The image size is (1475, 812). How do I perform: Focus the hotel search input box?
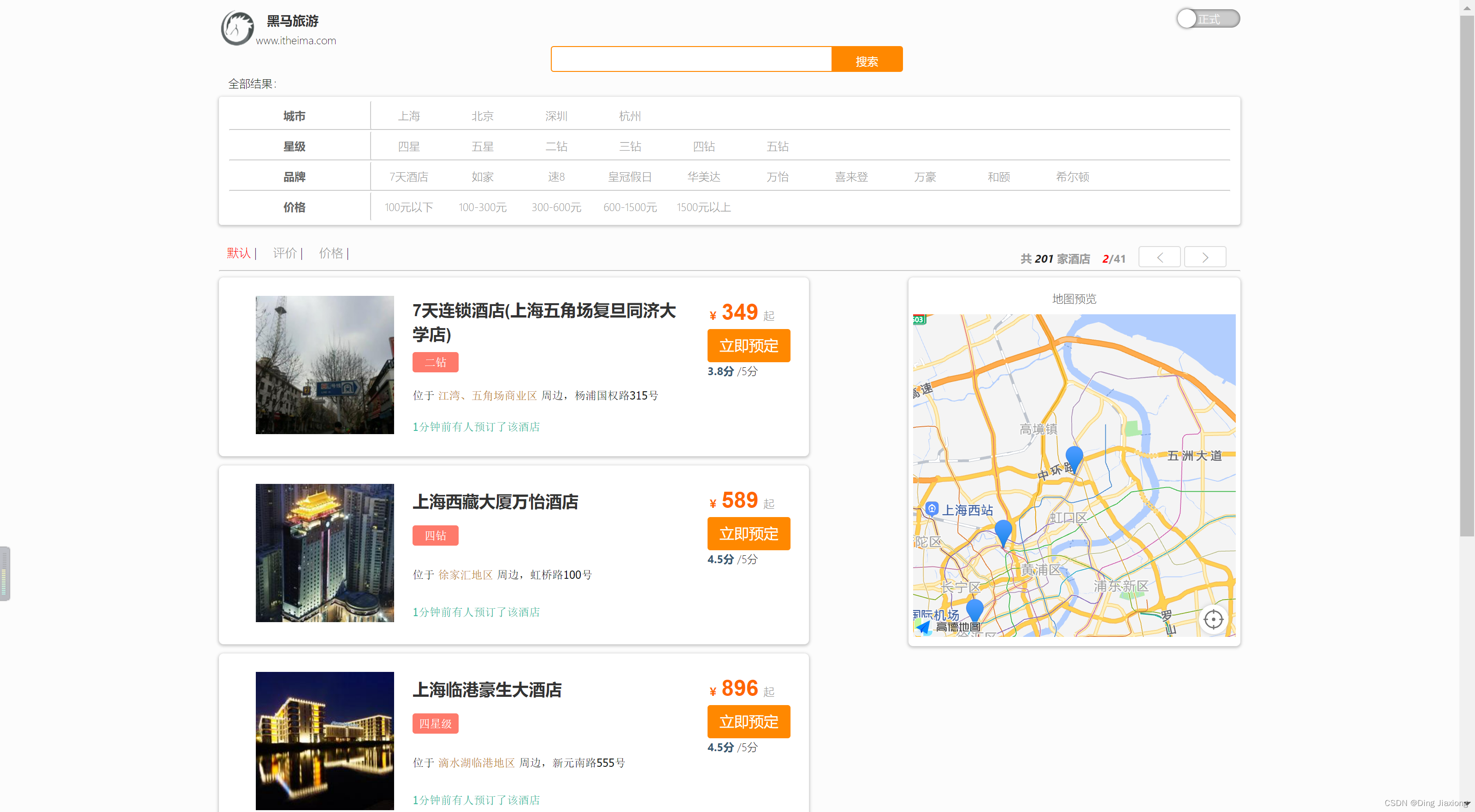pos(691,59)
